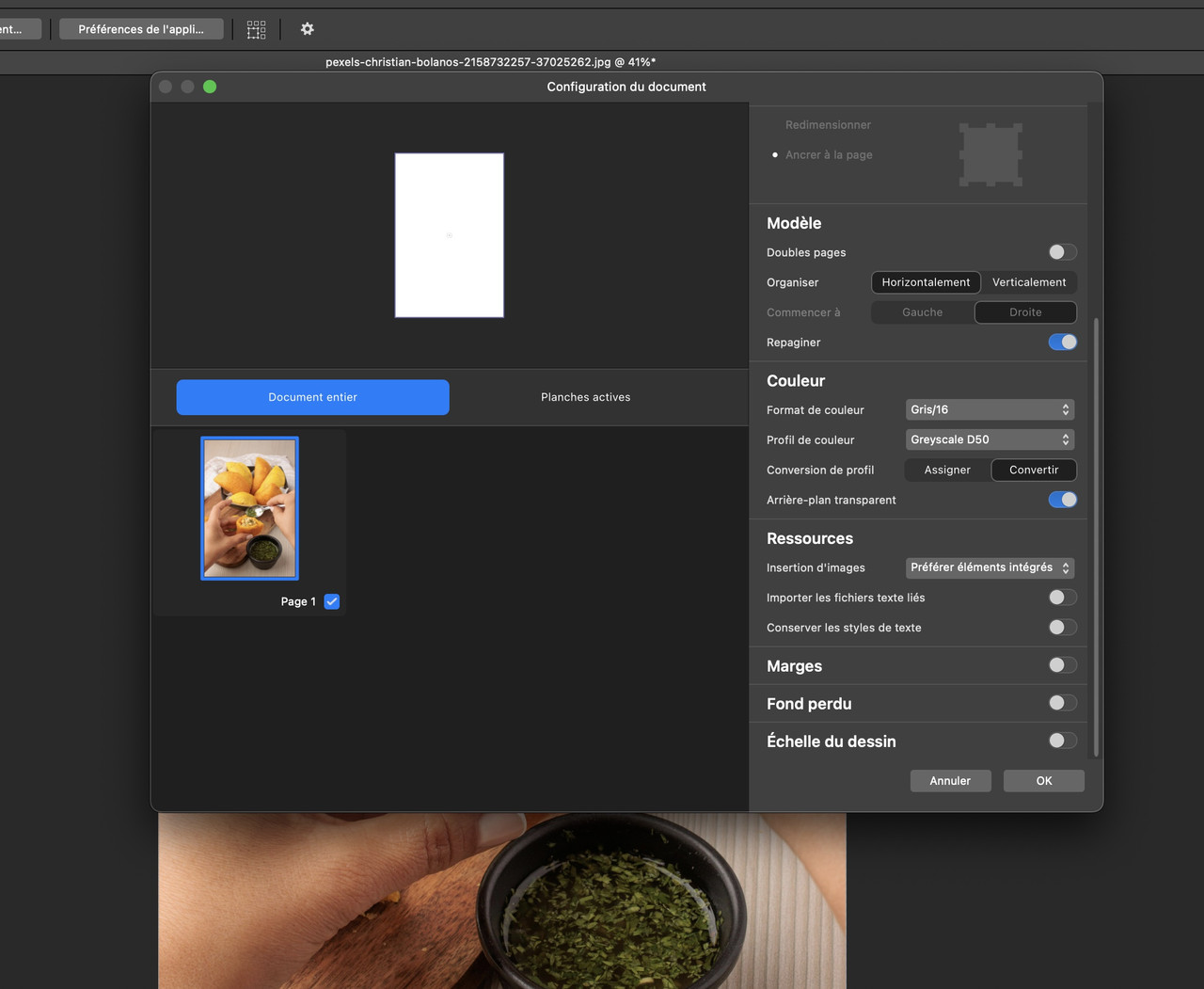
Task: Enable the Échelle du dessin switch
Action: pos(1062,741)
